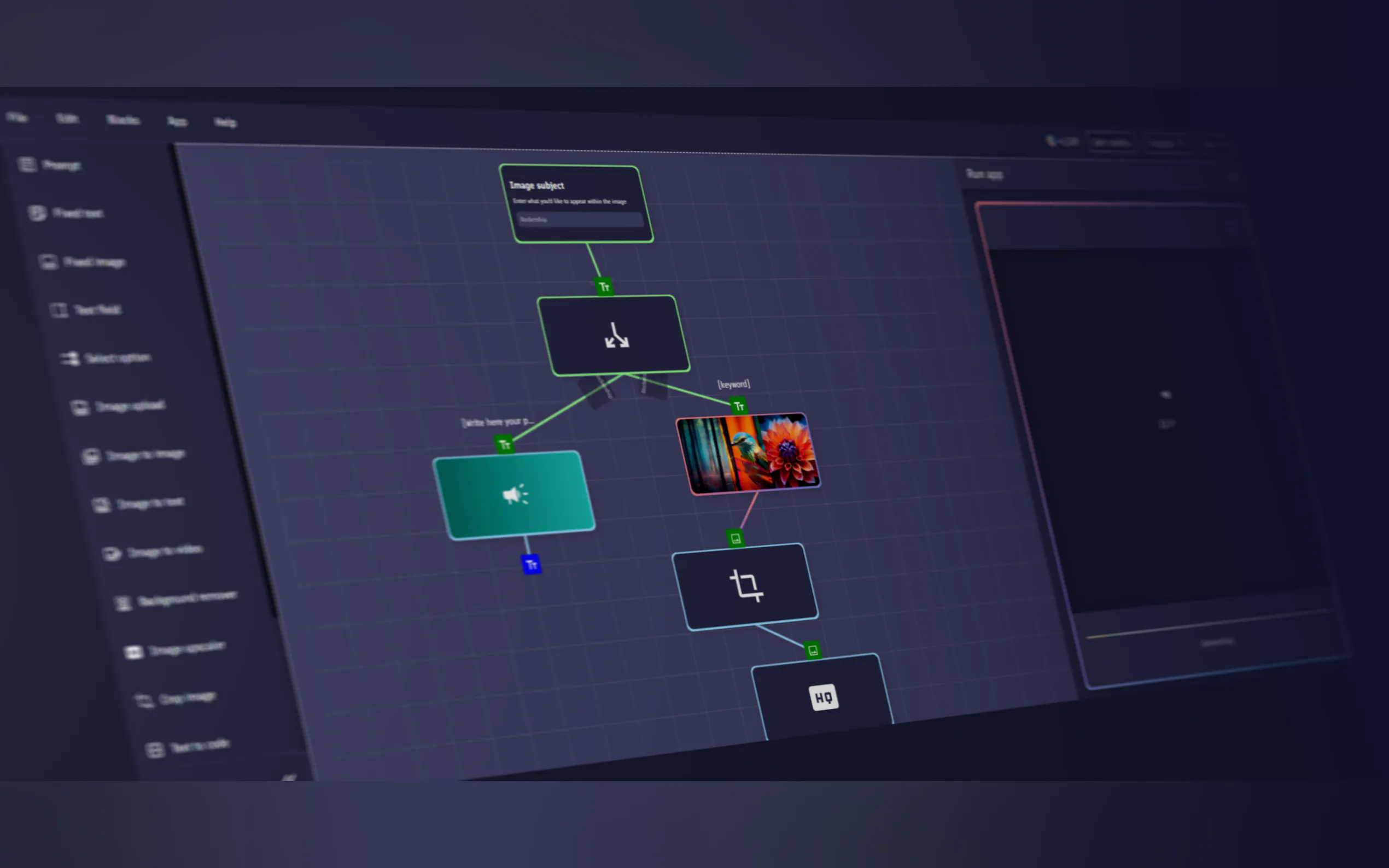Image resolution: width=1389 pixels, height=868 pixels.
Task: Select the Fixed text block icon
Action: tap(37, 213)
